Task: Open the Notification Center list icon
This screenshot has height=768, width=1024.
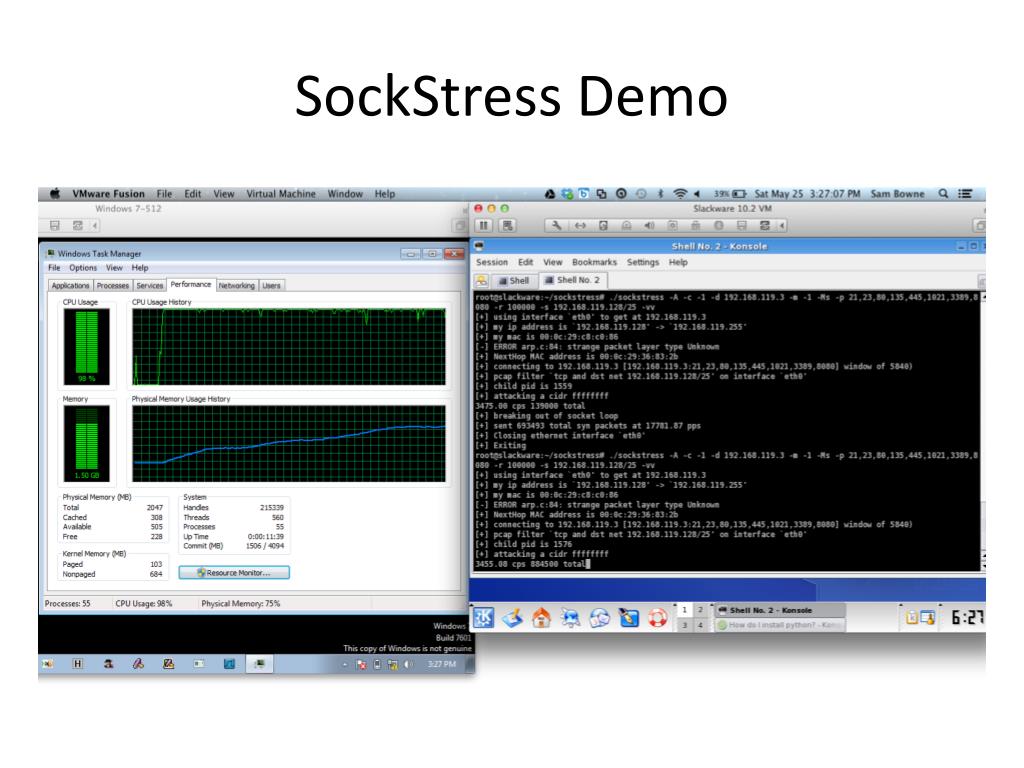Action: [965, 193]
